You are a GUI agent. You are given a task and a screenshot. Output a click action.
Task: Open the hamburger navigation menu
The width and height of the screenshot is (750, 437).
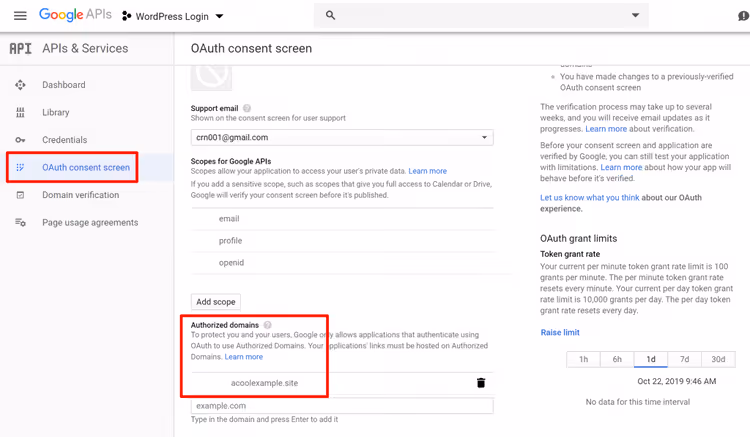tap(20, 16)
